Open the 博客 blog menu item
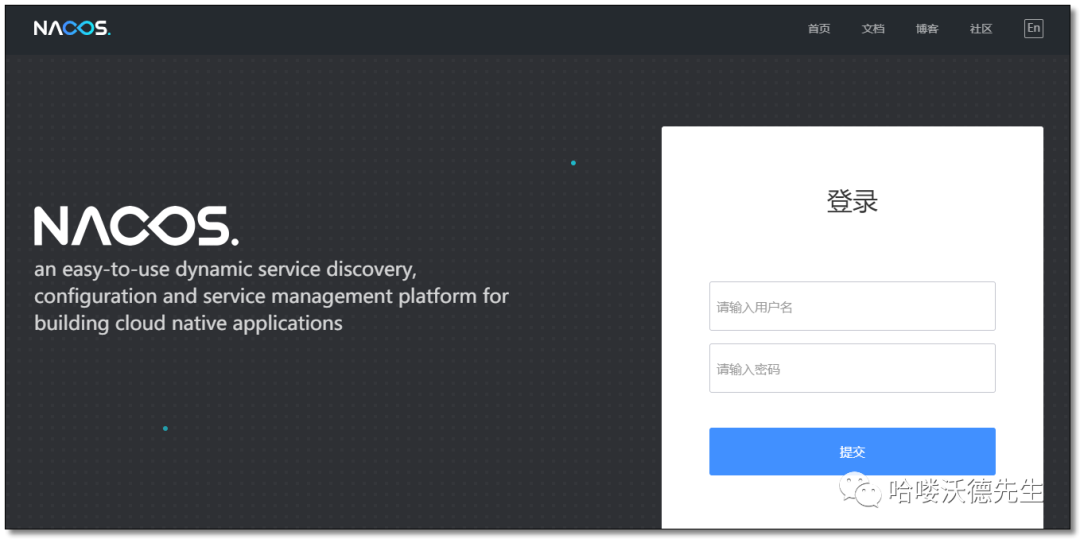Viewport: 1080px width, 539px height. click(927, 29)
